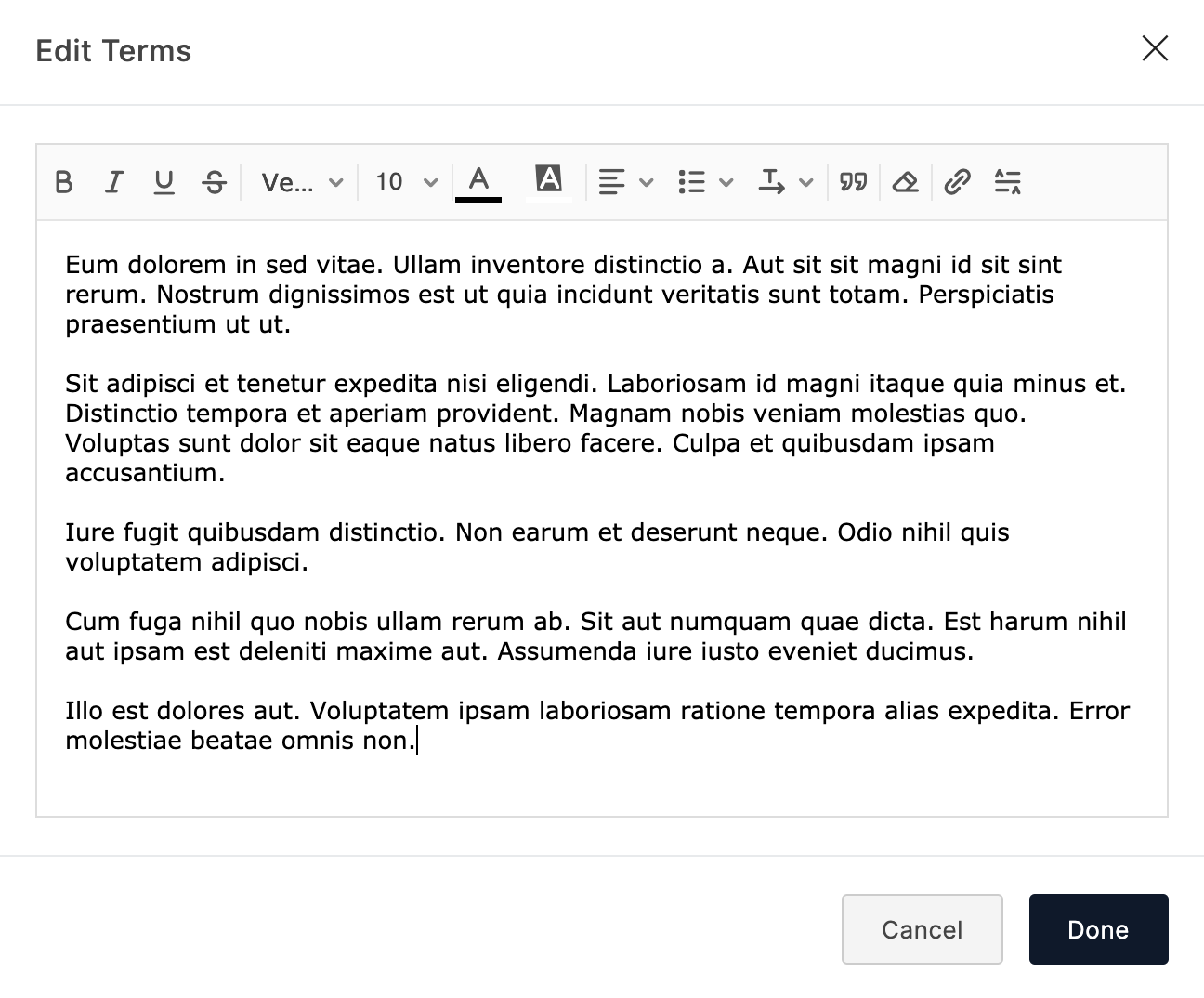This screenshot has width=1204, height=998.
Task: Insert a block quote
Action: (x=854, y=182)
